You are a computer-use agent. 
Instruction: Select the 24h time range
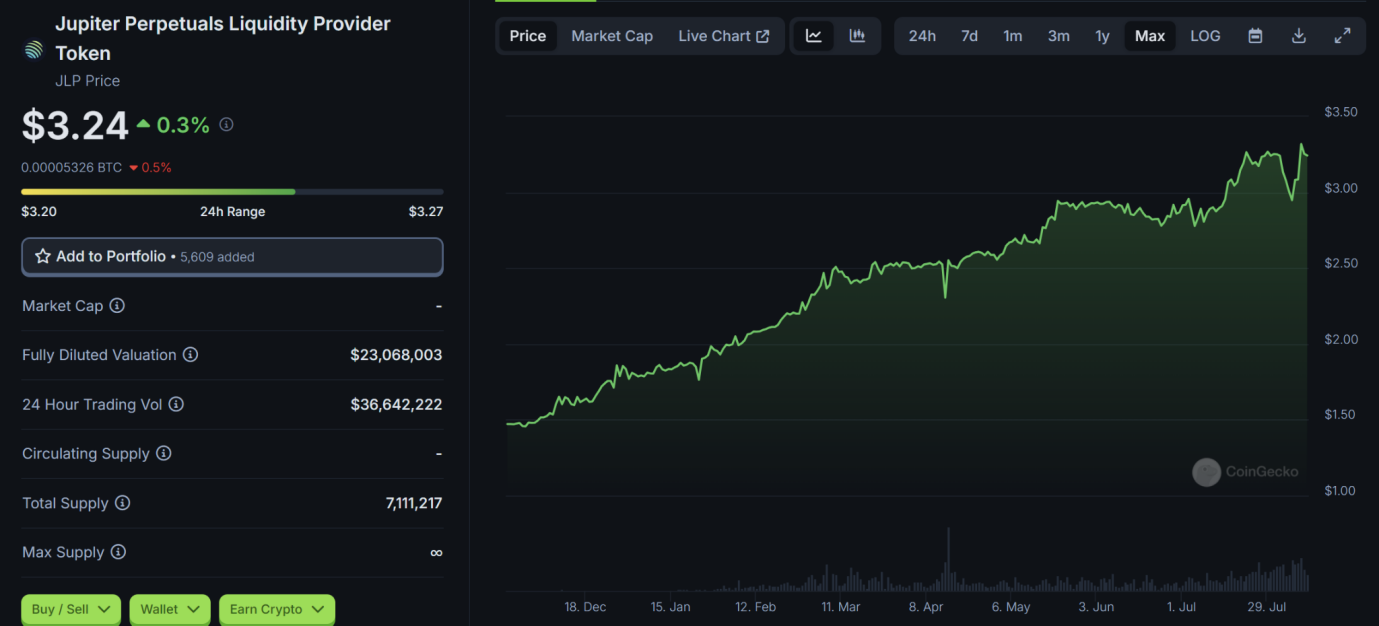922,36
